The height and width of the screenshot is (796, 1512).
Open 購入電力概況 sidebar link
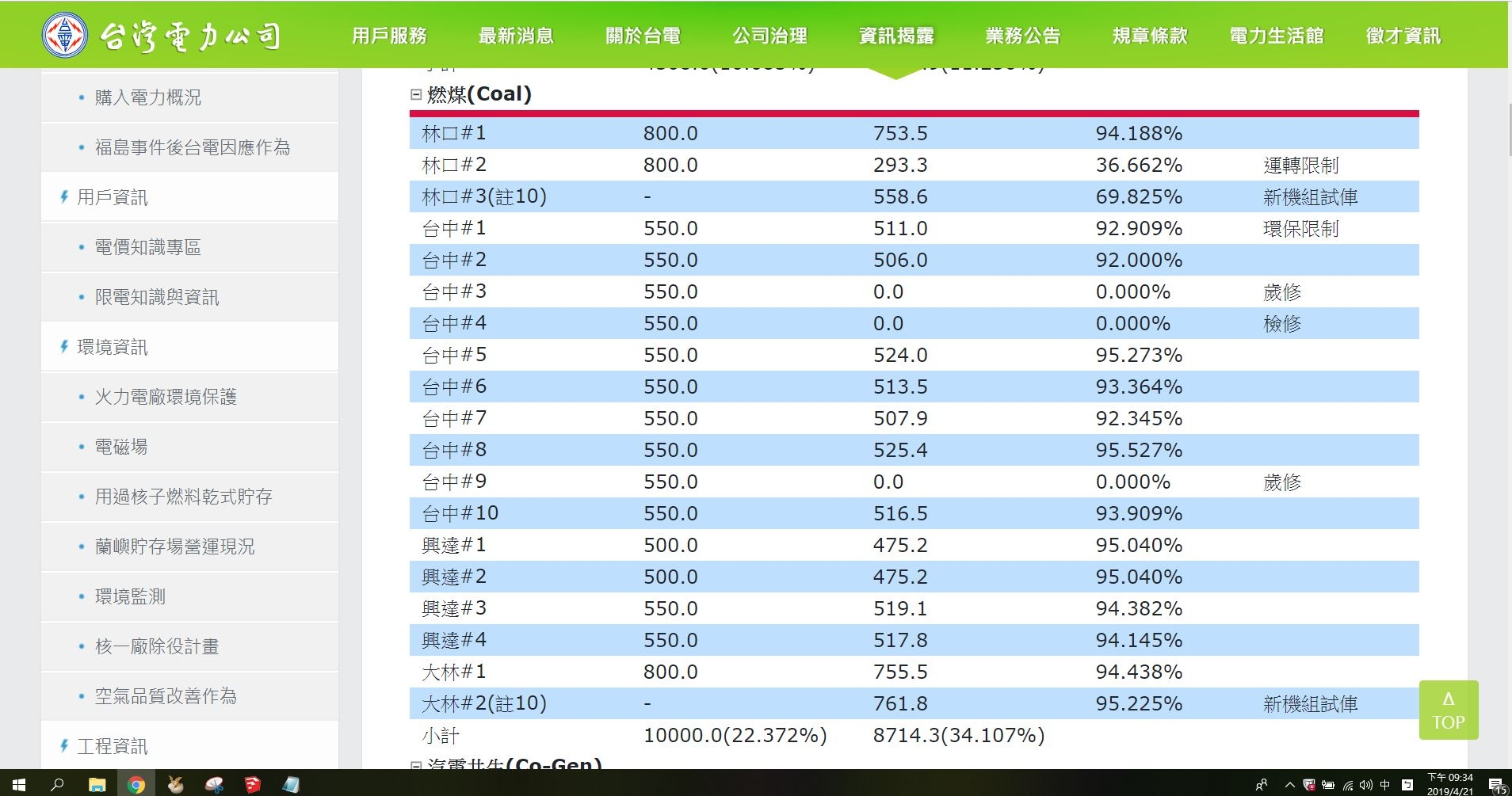pos(148,97)
